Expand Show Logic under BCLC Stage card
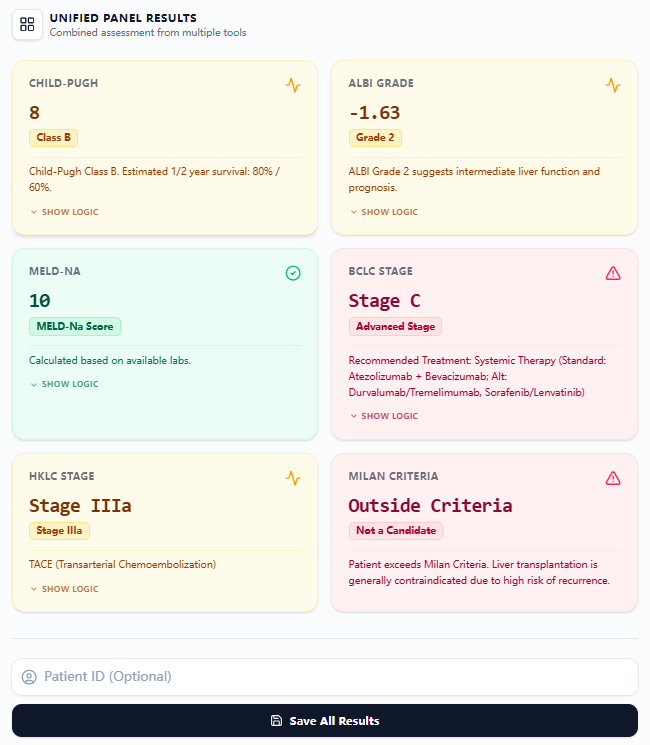The image size is (650, 745). point(385,416)
